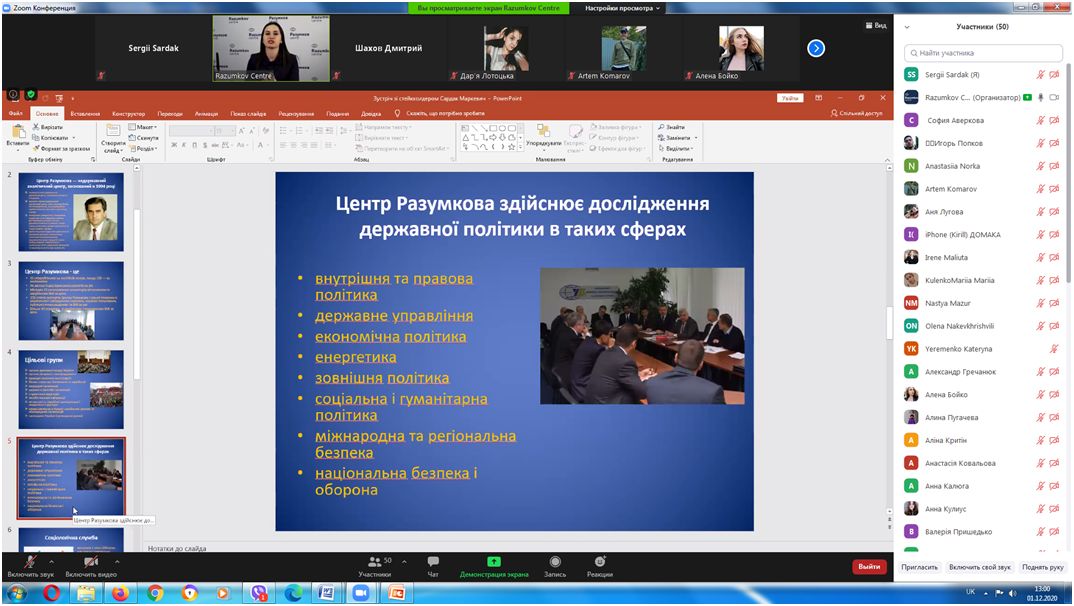Click Включить свой звук button in participants panel
The width and height of the screenshot is (1074, 606).
pos(980,567)
